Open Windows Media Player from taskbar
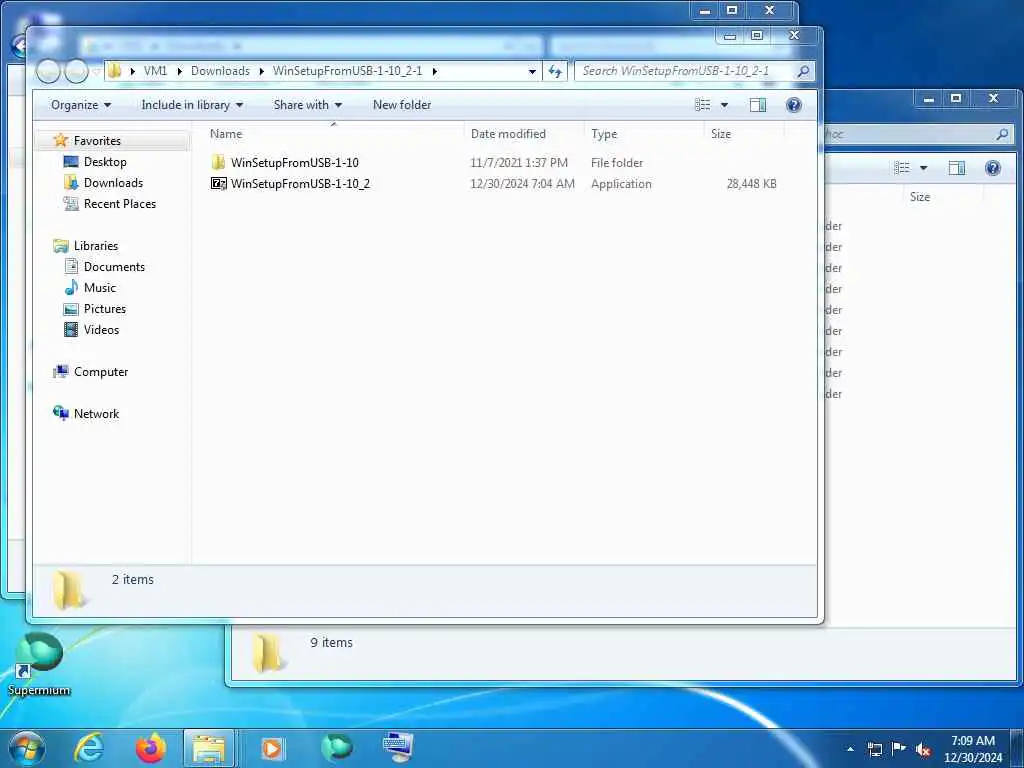Viewport: 1024px width, 768px height. pos(272,748)
